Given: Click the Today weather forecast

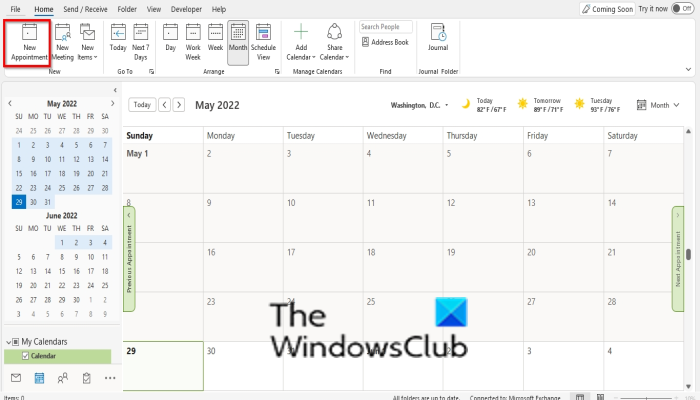Looking at the screenshot, I should click(x=483, y=105).
